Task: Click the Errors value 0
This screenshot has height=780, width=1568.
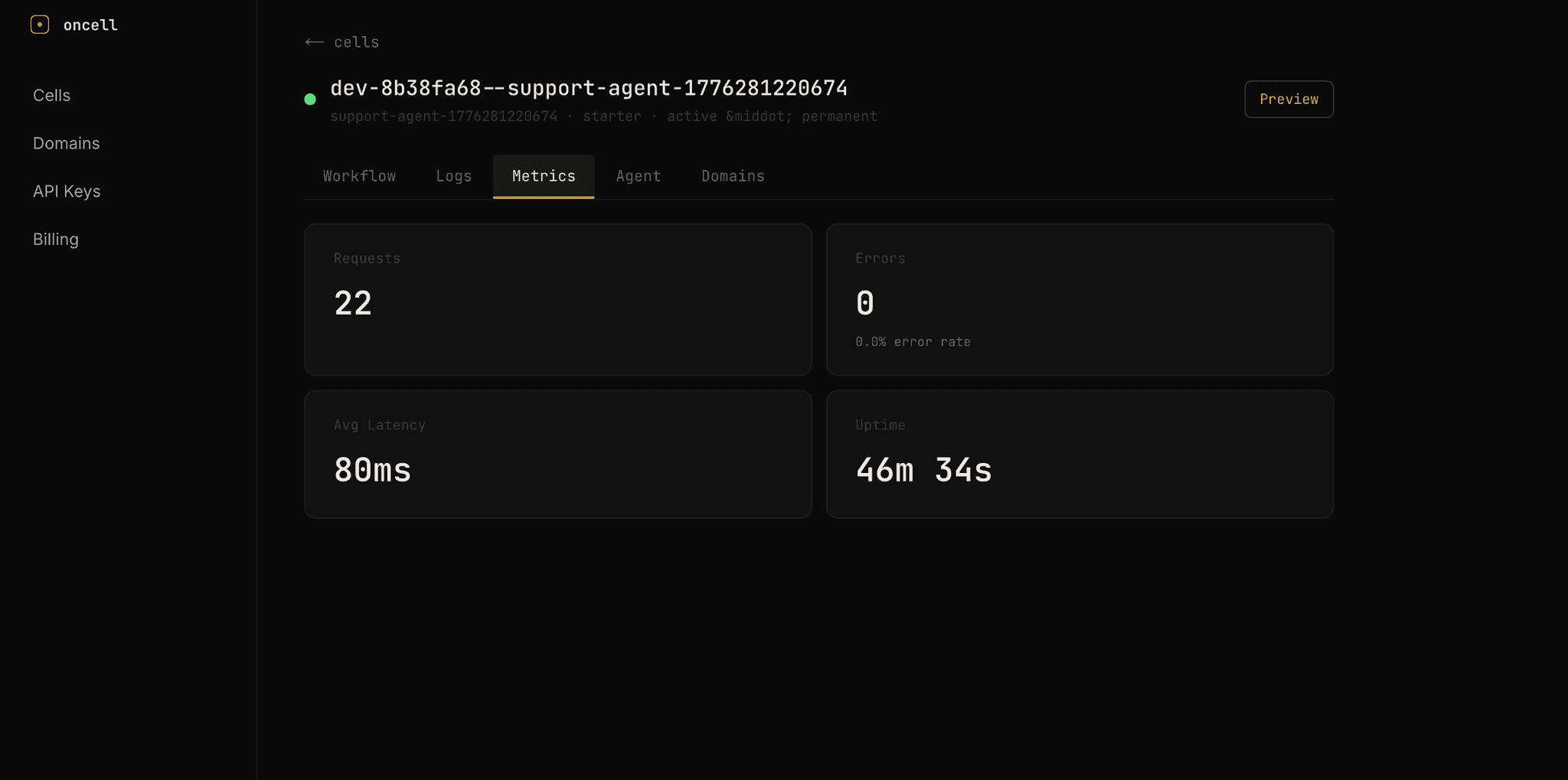Action: 865,303
